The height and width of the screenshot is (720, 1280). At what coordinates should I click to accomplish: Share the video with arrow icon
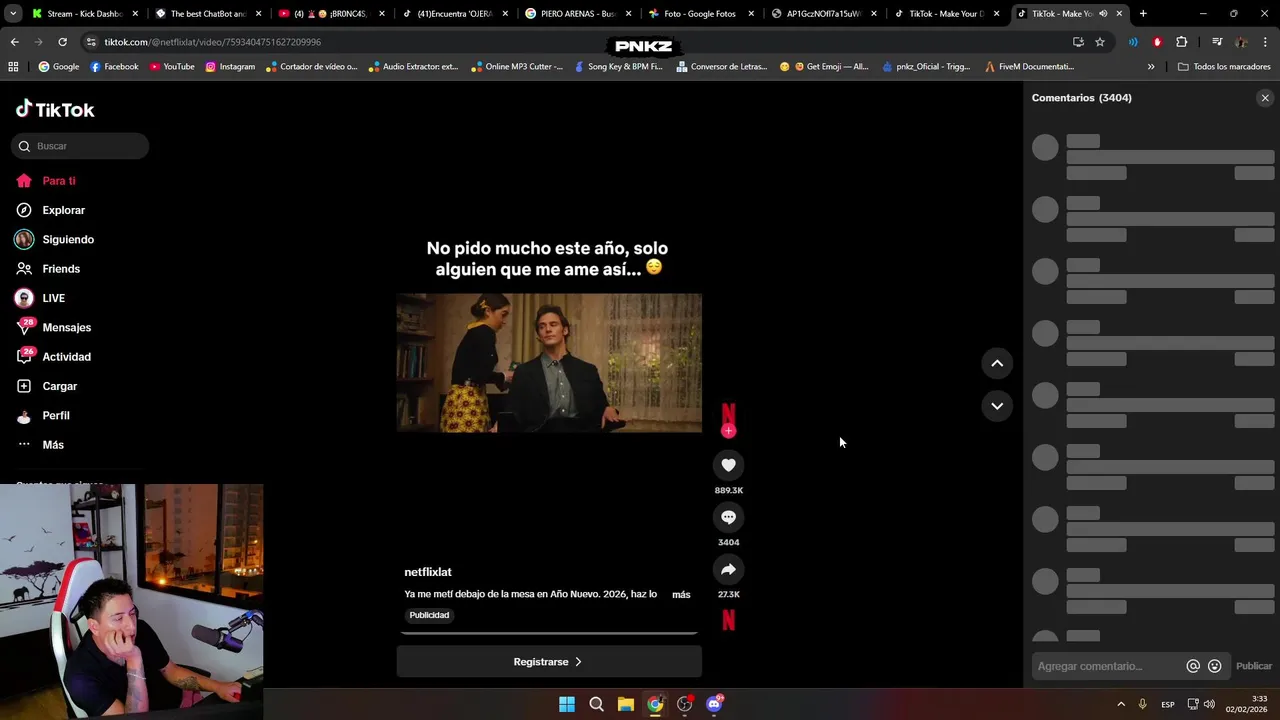tap(728, 569)
